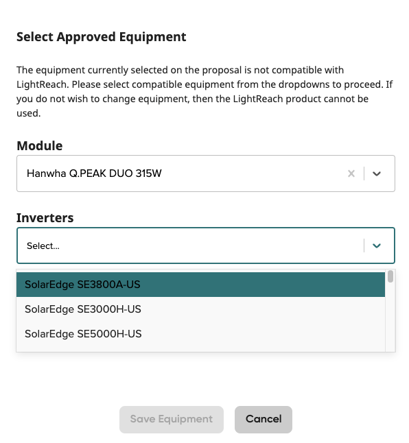Grab the inverter list scrollbar thumb
This screenshot has height=443, width=409.
click(x=390, y=277)
